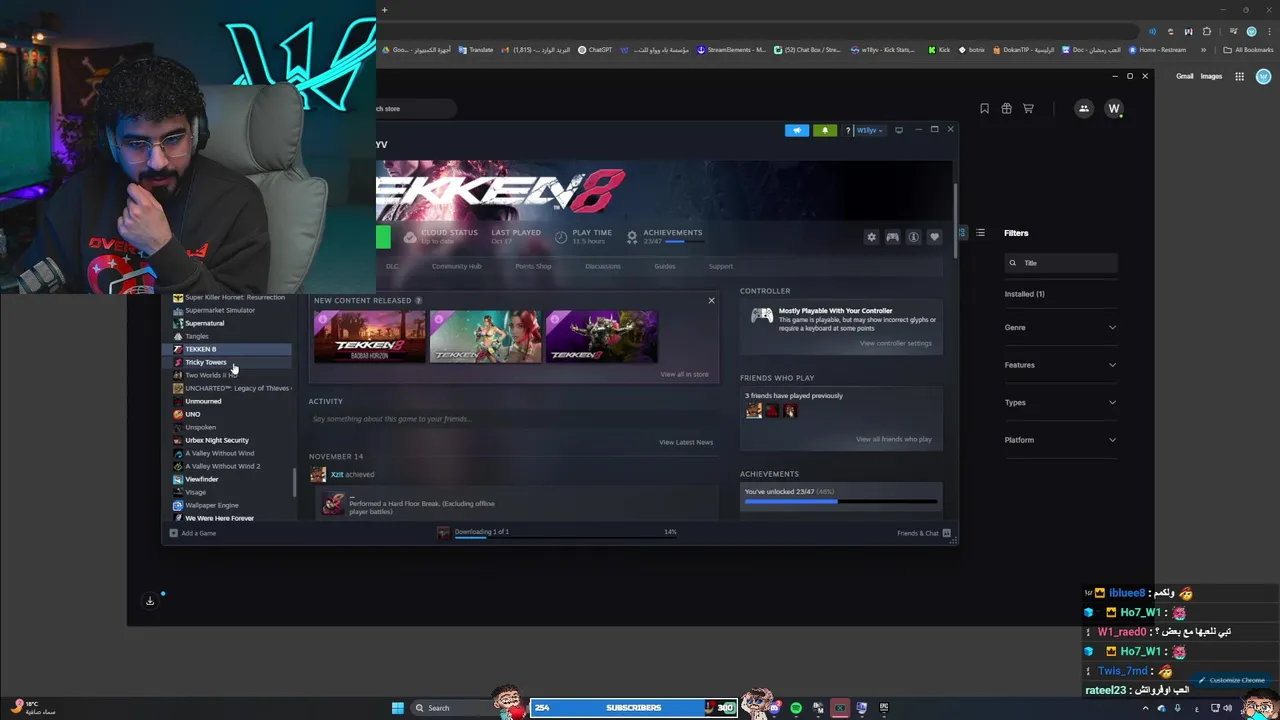Expand Genre filter dropdown
The width and height of the screenshot is (1280, 720).
point(1060,327)
